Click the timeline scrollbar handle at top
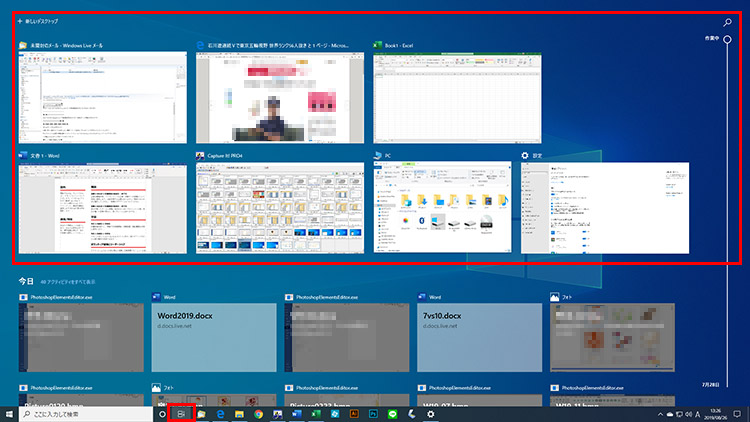This screenshot has height=422, width=750. click(x=728, y=39)
